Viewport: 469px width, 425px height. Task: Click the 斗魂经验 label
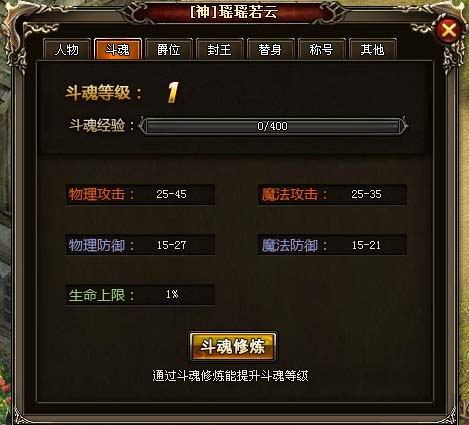click(x=101, y=126)
